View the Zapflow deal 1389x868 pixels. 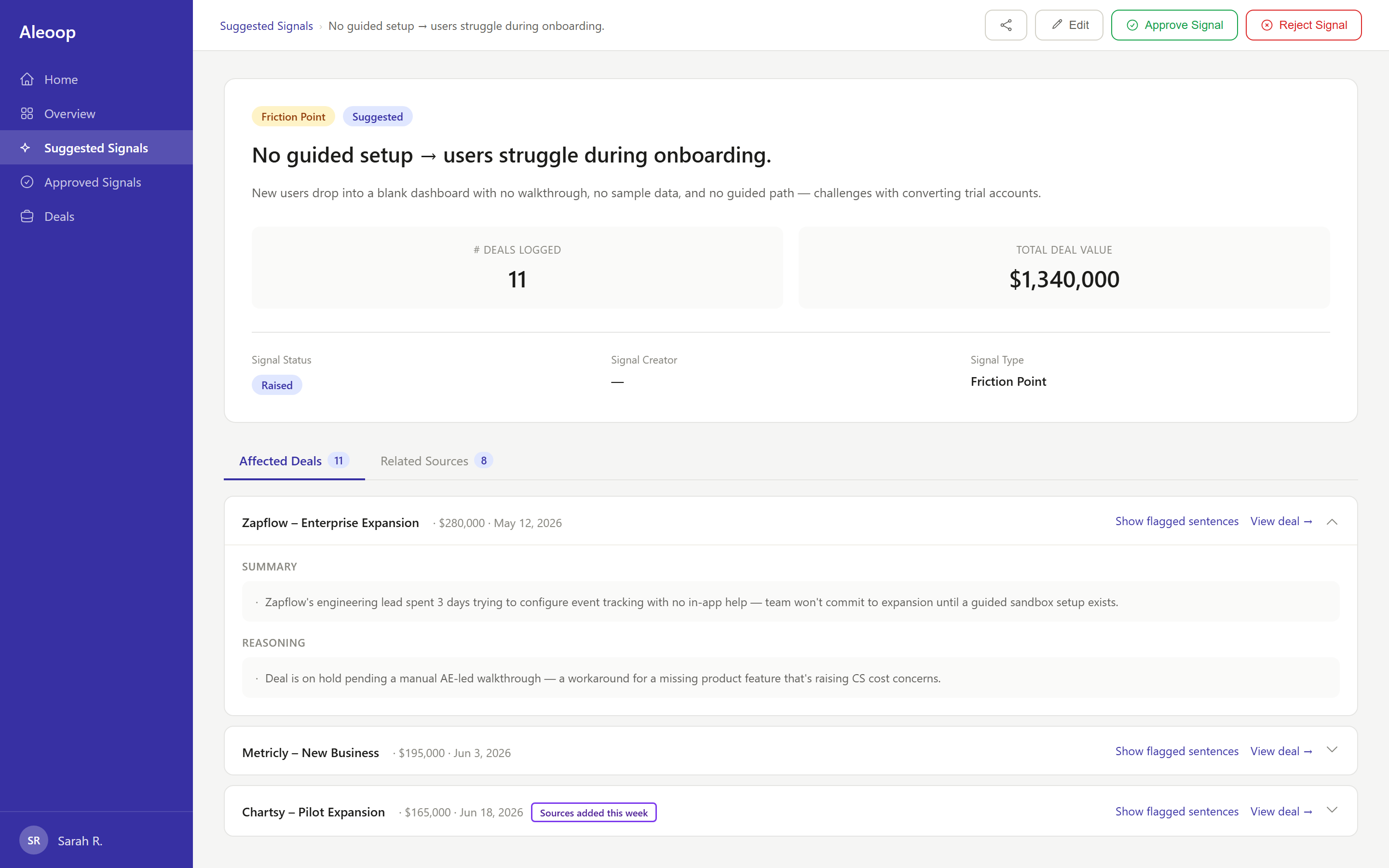(1281, 521)
